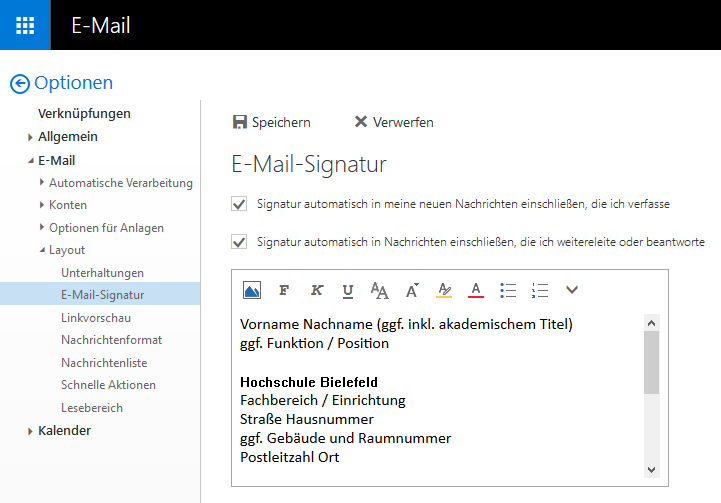The height and width of the screenshot is (503, 721).
Task: Select the Layout label
Action: [x=67, y=250]
